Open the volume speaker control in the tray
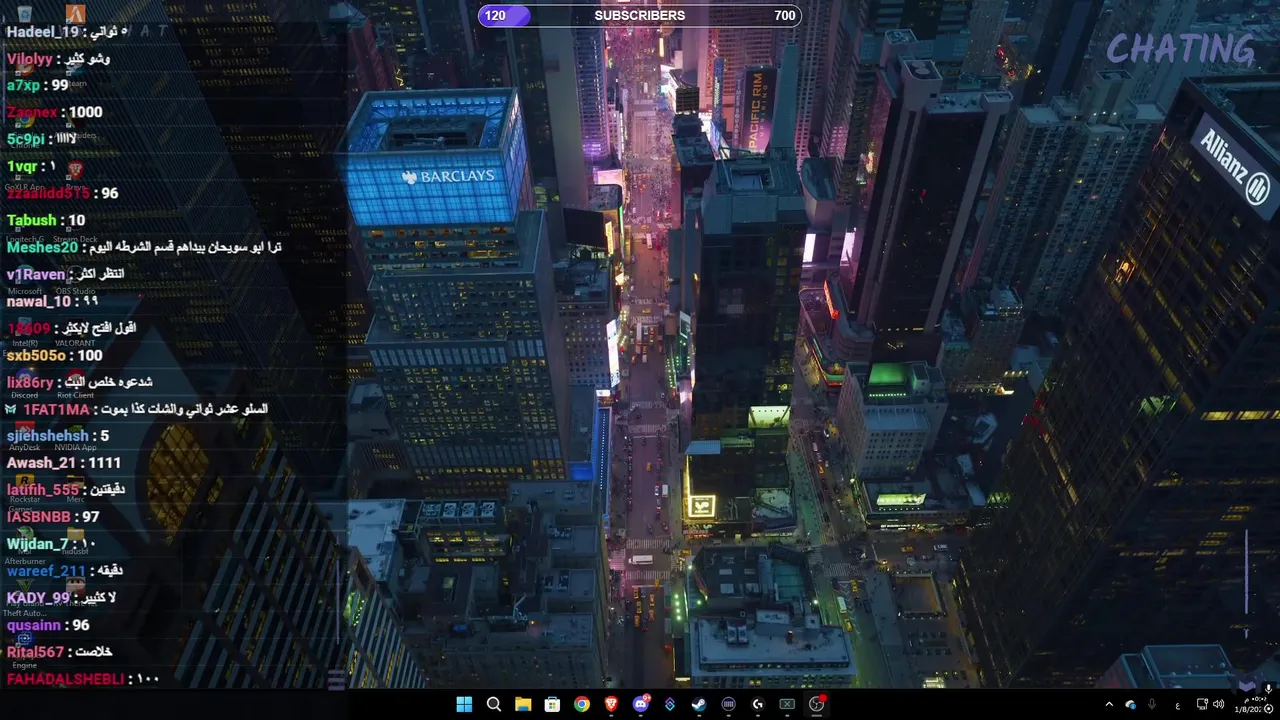 tap(1218, 704)
